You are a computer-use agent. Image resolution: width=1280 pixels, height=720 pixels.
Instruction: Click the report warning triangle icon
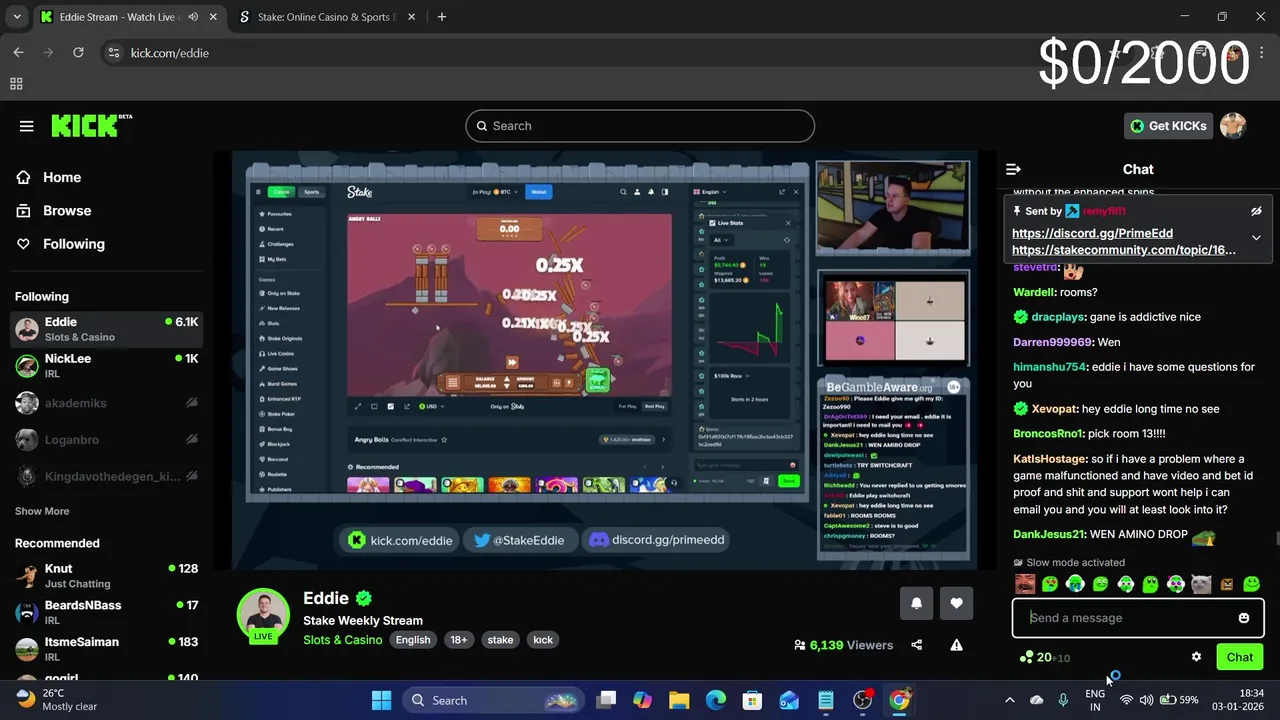coord(956,645)
